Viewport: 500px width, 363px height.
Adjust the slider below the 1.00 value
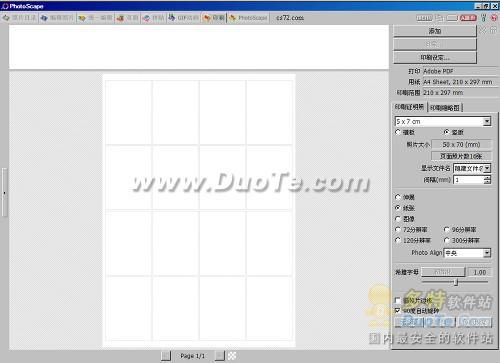tap(456, 282)
